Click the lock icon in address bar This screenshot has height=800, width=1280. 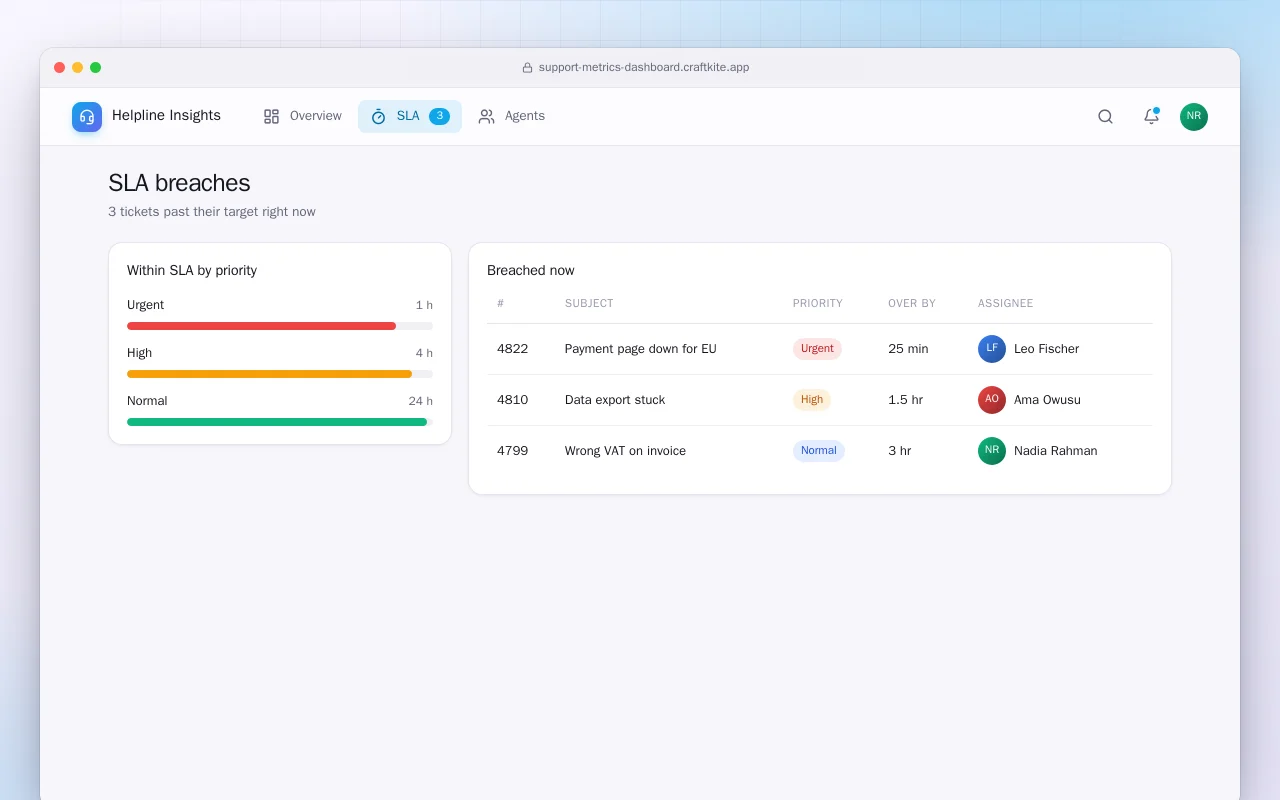pyautogui.click(x=527, y=68)
